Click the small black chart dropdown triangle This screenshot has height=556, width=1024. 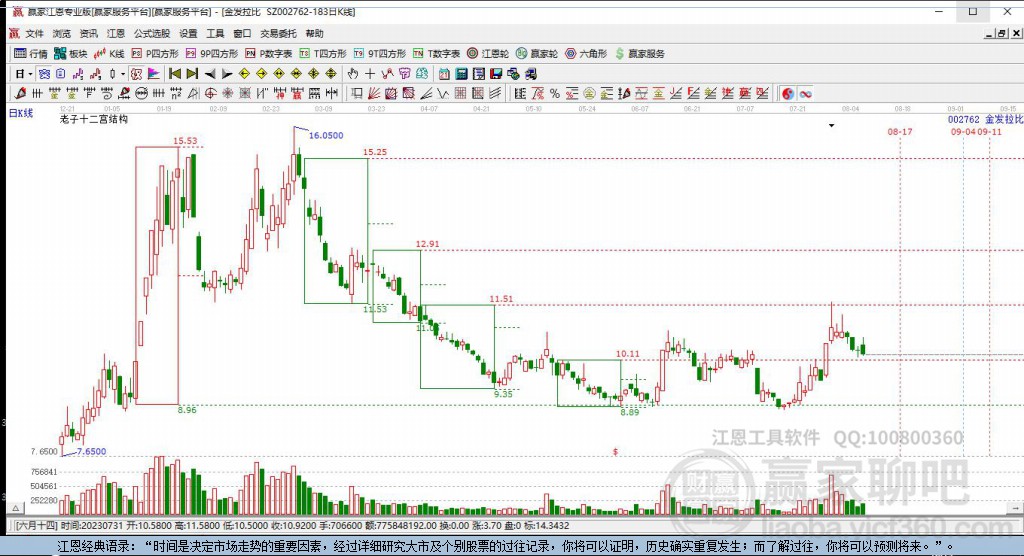831,125
